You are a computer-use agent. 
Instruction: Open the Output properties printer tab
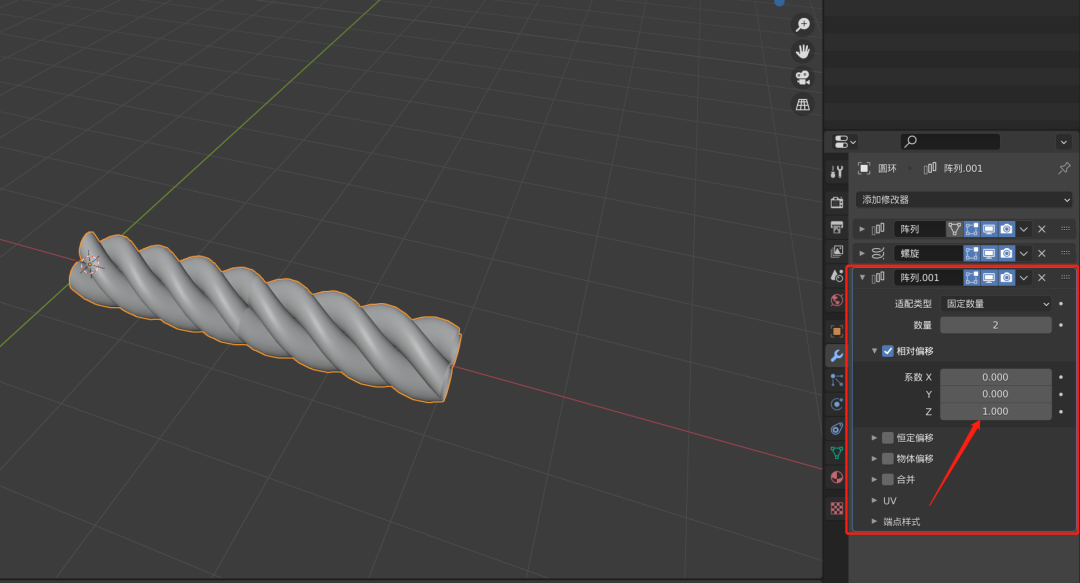(837, 227)
